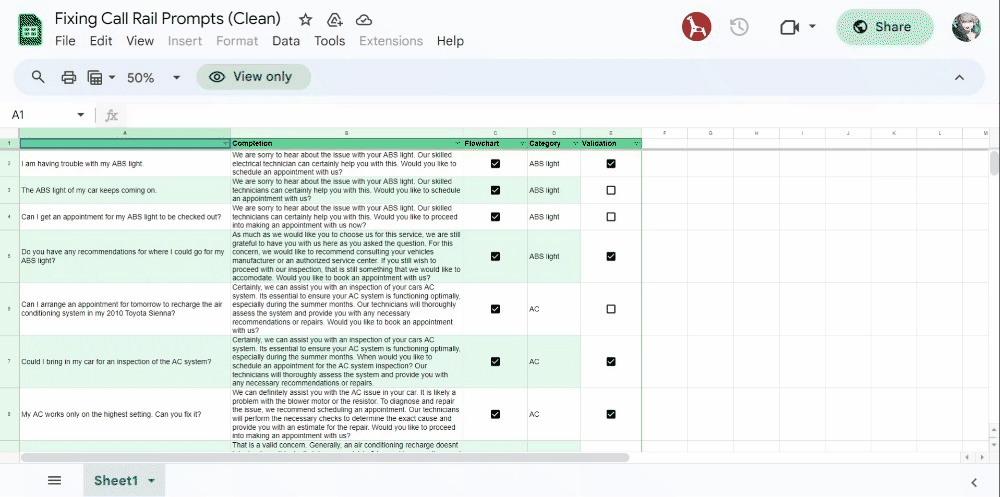Click the move to folder icon
Image resolution: width=1000 pixels, height=497 pixels.
pos(335,20)
